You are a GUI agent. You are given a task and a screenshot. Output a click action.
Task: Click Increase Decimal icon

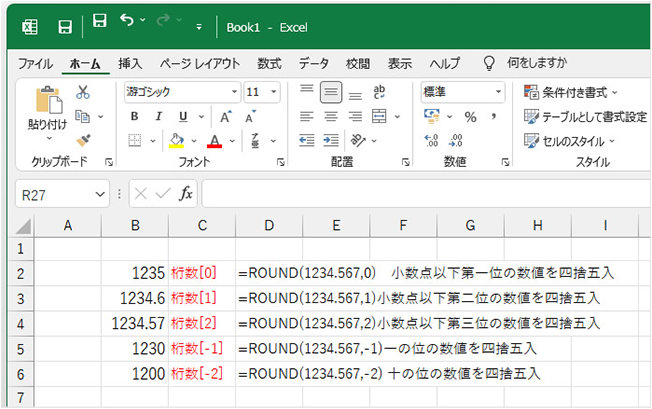[432, 140]
